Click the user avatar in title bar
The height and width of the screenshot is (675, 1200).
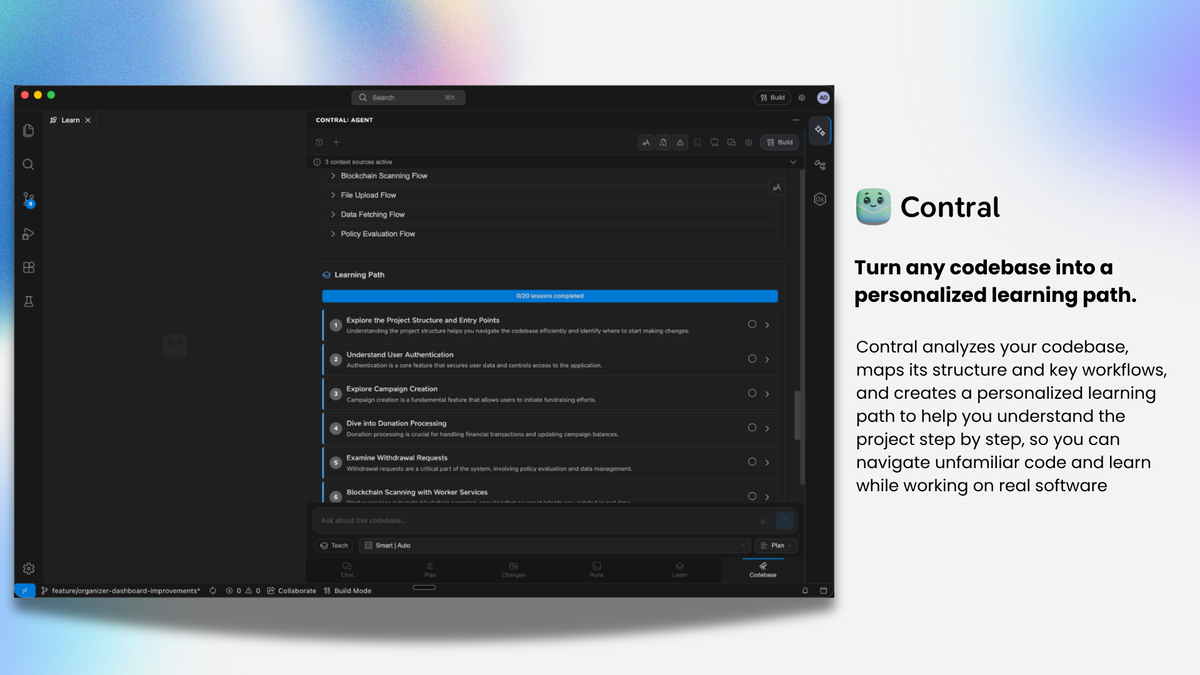(823, 98)
